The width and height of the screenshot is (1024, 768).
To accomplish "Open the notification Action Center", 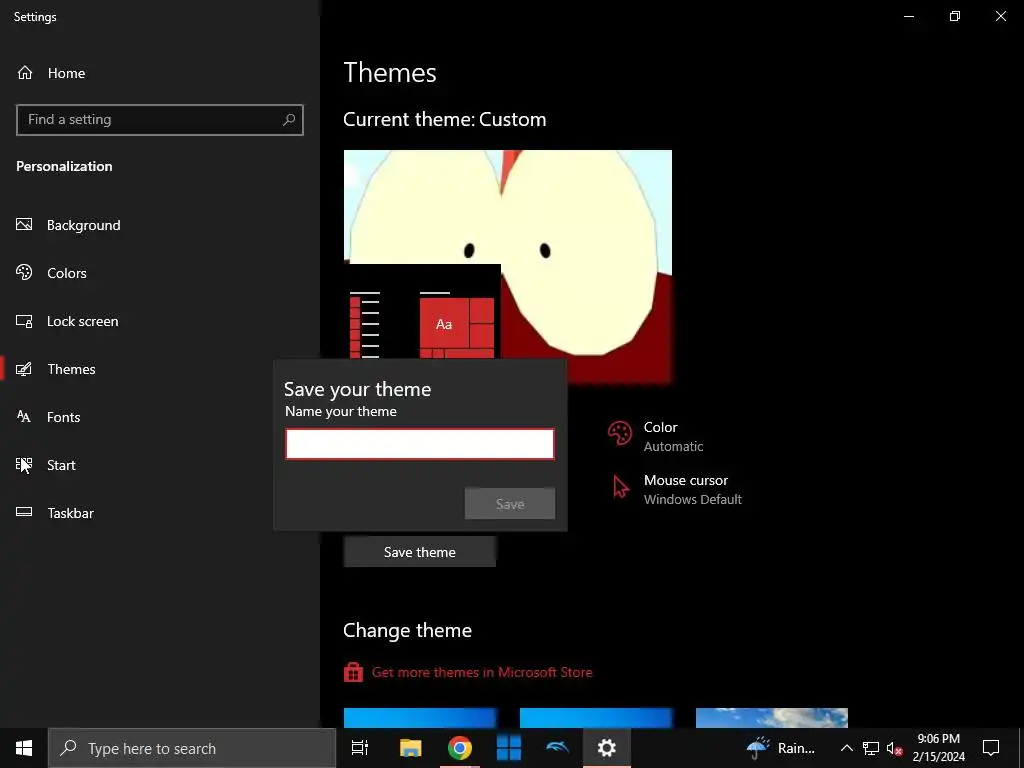I will point(991,748).
